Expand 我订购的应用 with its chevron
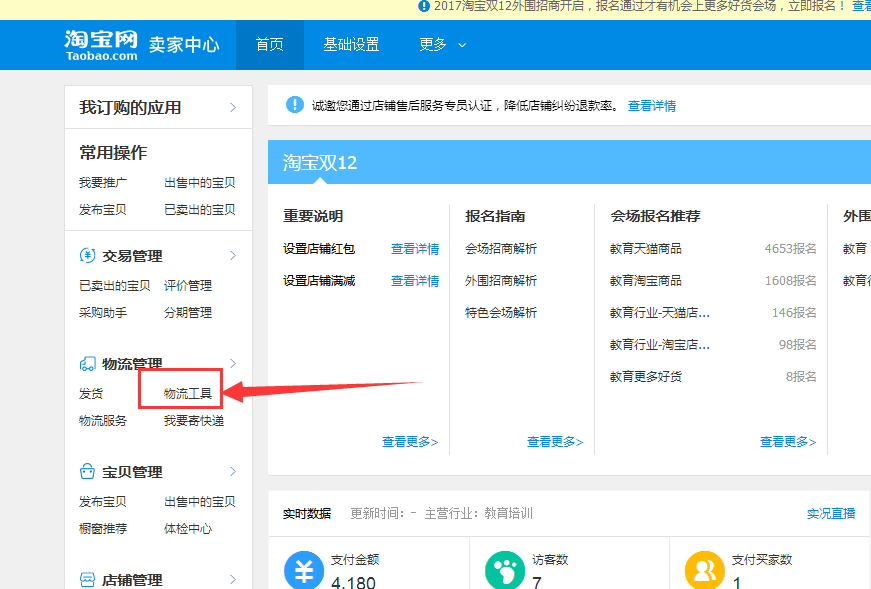Viewport: 871px width, 589px height. pos(233,107)
